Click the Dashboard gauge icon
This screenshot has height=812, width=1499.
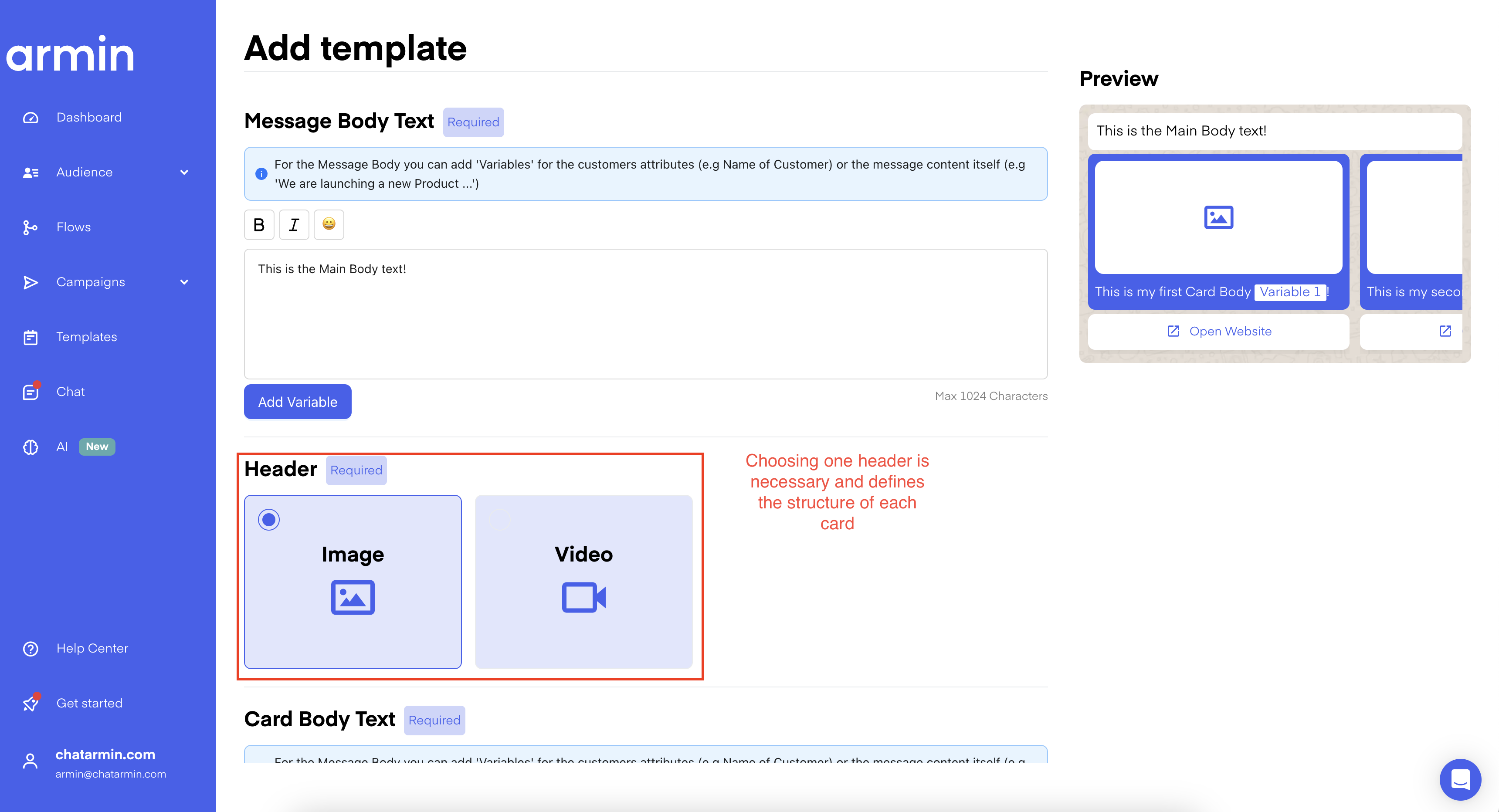pos(30,118)
